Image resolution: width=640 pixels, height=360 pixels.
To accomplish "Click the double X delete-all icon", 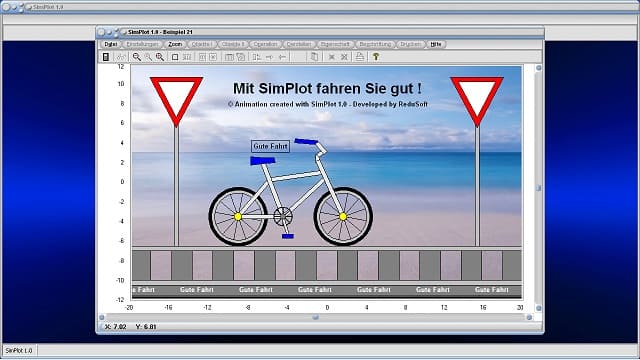I will tap(344, 57).
